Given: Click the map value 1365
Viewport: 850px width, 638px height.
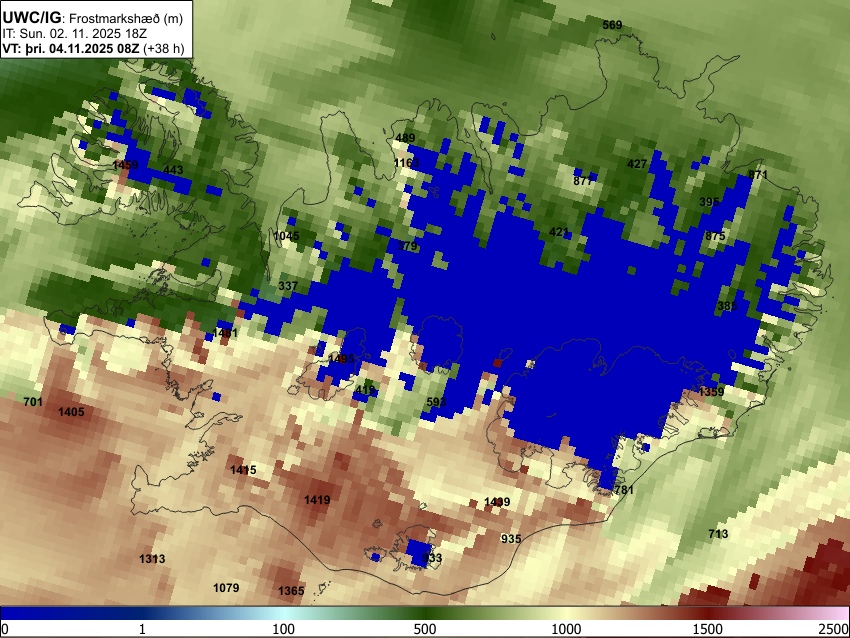Looking at the screenshot, I should coord(291,591).
